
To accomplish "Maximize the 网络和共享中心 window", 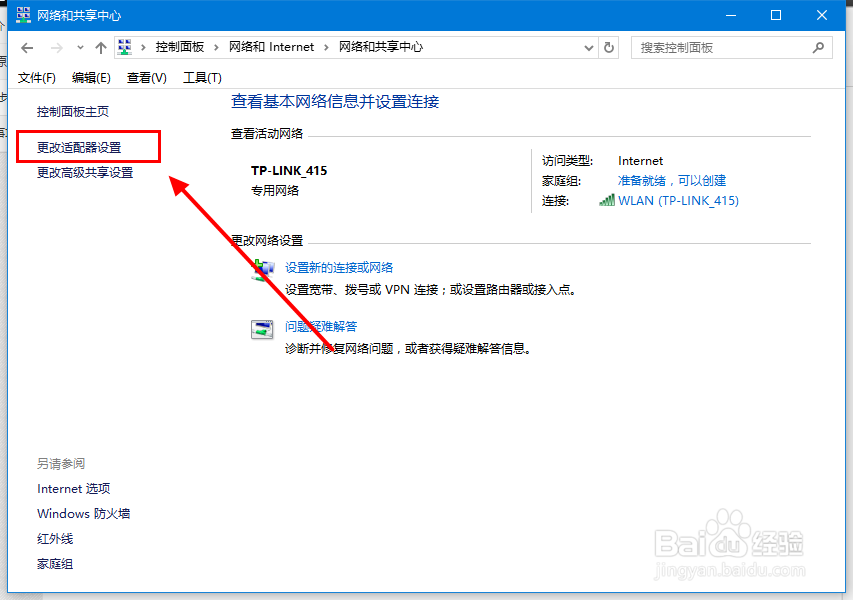I will (776, 15).
